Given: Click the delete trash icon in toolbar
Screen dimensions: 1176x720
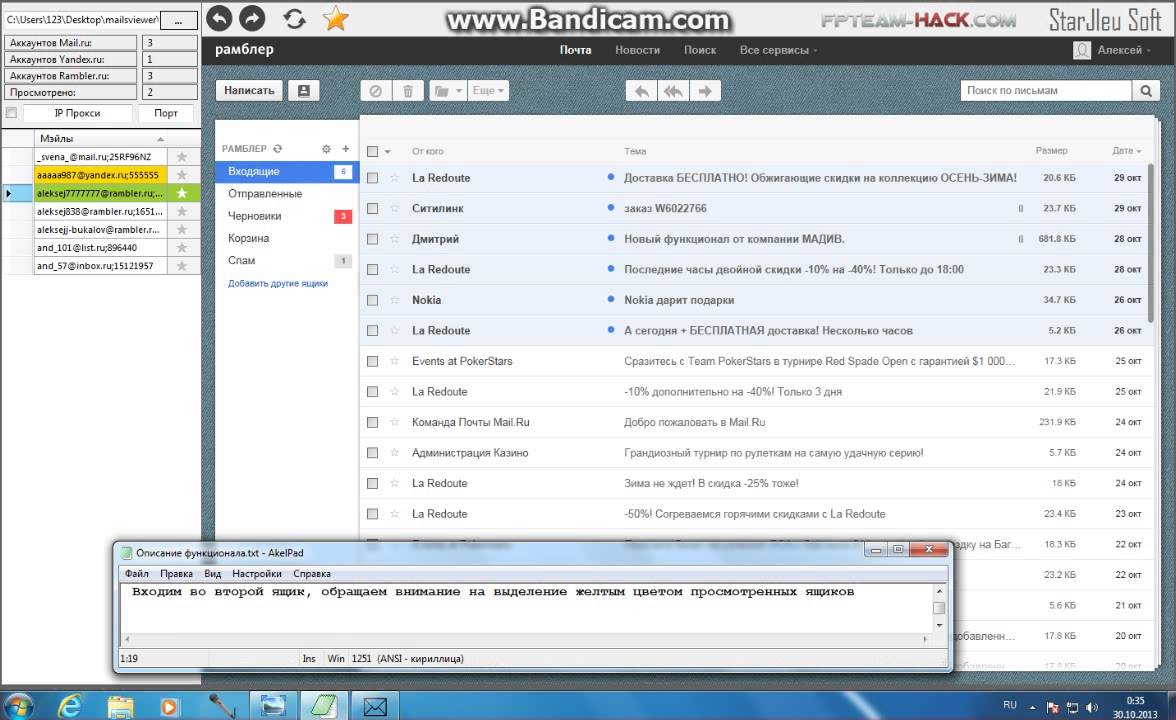Looking at the screenshot, I should coord(408,91).
